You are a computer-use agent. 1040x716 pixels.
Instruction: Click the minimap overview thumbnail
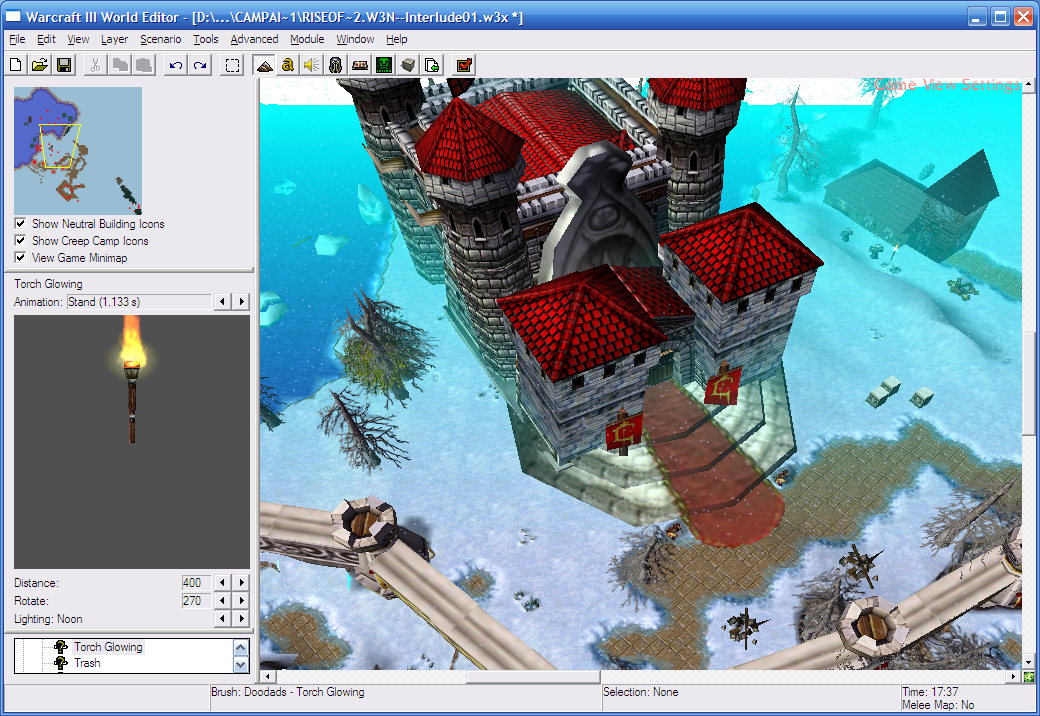pos(78,150)
